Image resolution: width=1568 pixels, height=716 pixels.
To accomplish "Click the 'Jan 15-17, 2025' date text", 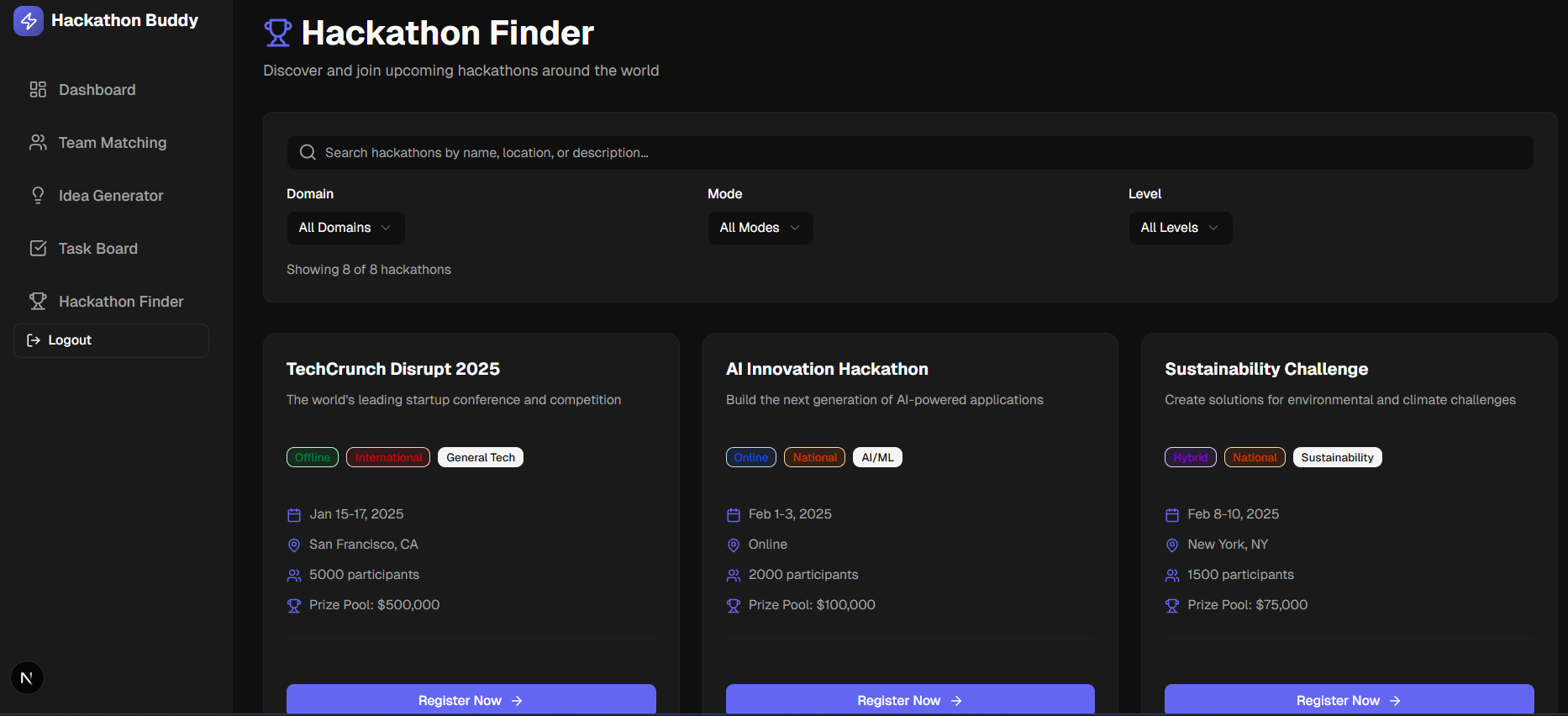I will (x=356, y=514).
